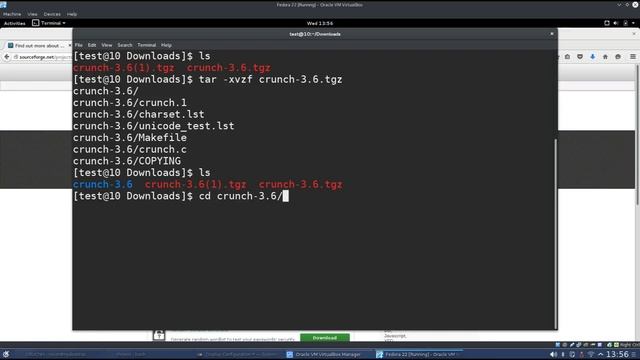Click the Firefox toolbar icon left of Pocket
The height and width of the screenshot is (360, 640).
pyautogui.click(x=567, y=57)
